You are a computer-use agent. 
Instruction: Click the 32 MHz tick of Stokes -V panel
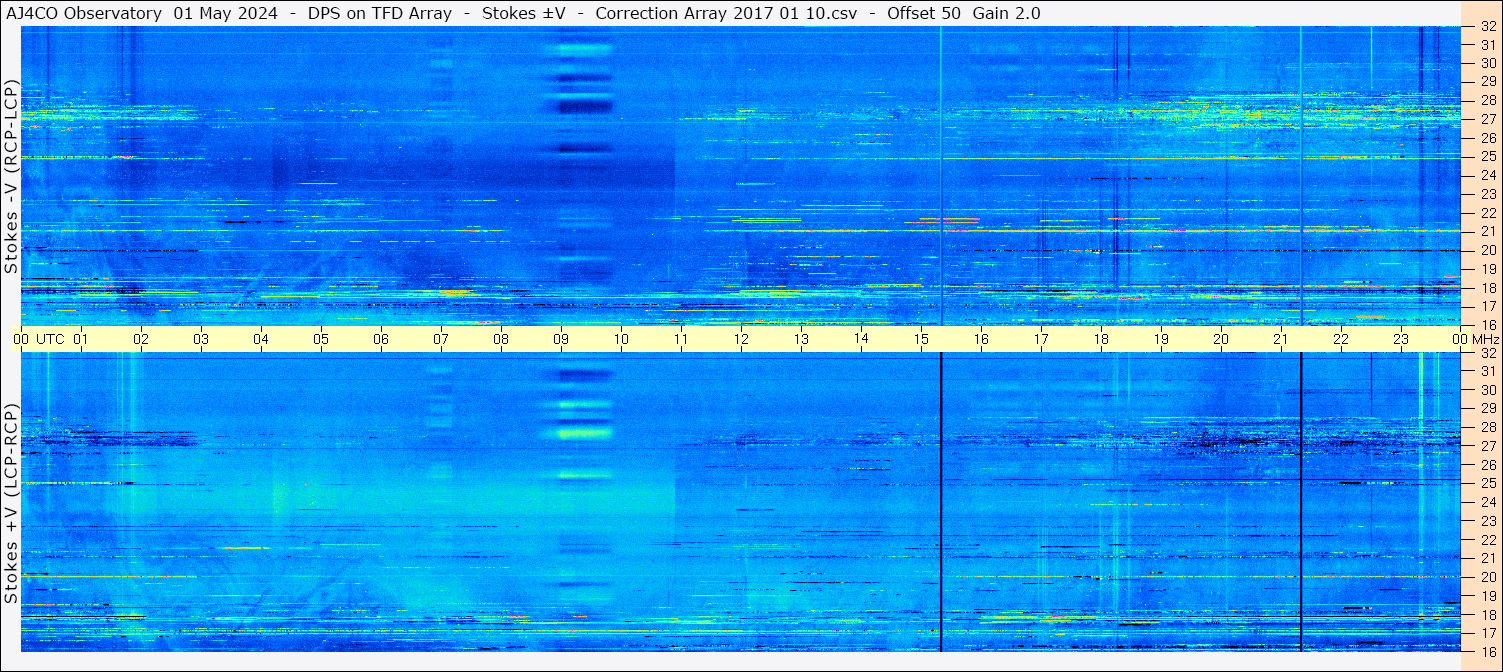(1487, 28)
